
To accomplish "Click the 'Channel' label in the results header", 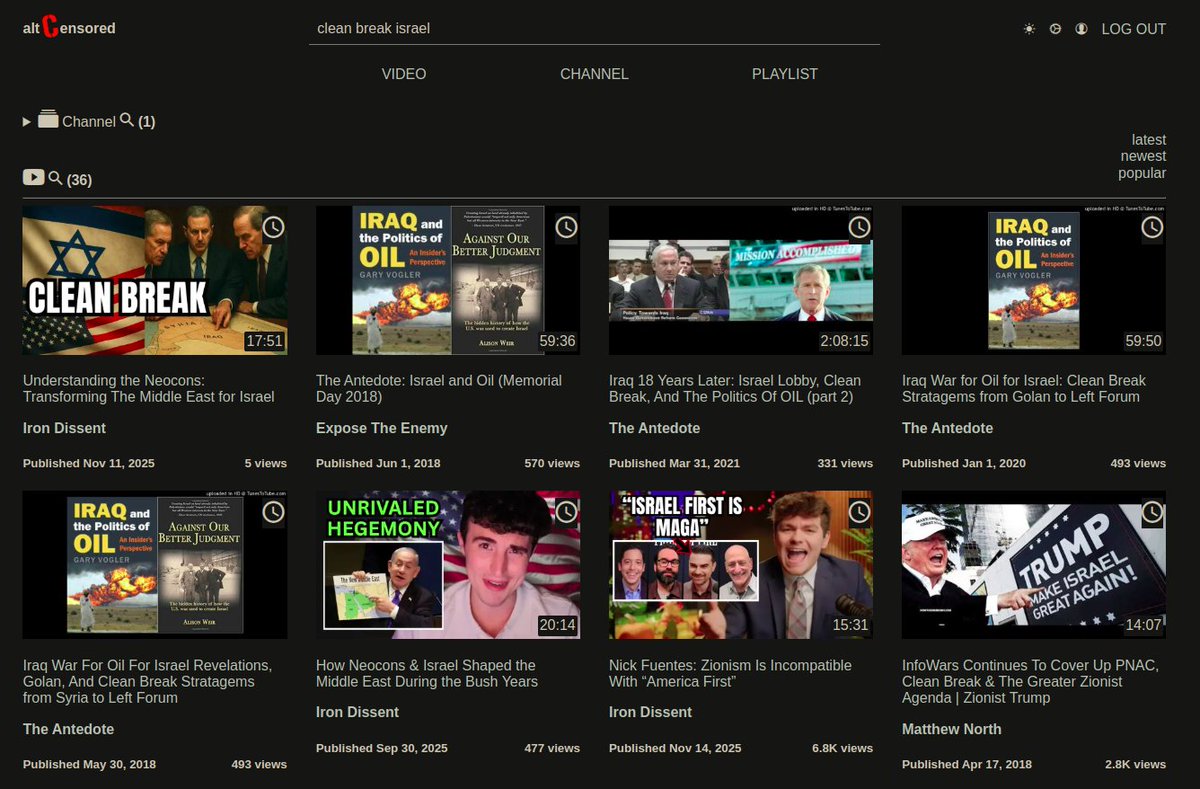I will 89,121.
